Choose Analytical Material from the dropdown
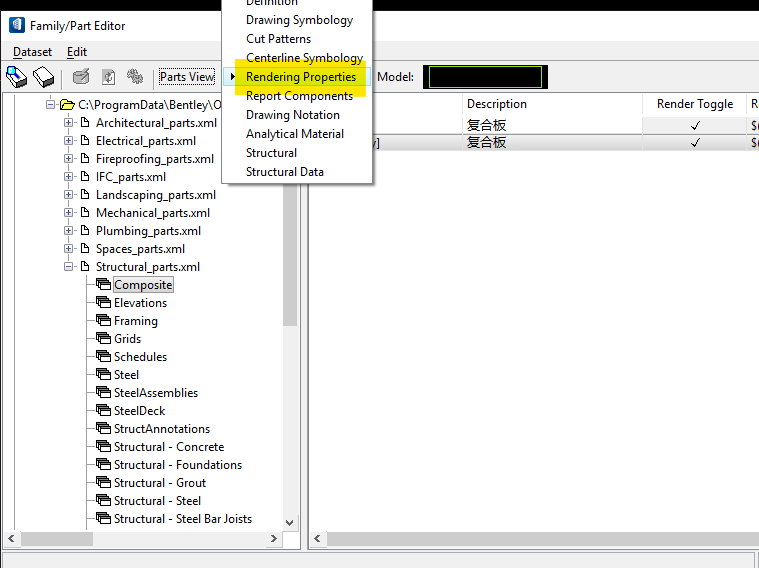The width and height of the screenshot is (759, 568). pyautogui.click(x=295, y=134)
